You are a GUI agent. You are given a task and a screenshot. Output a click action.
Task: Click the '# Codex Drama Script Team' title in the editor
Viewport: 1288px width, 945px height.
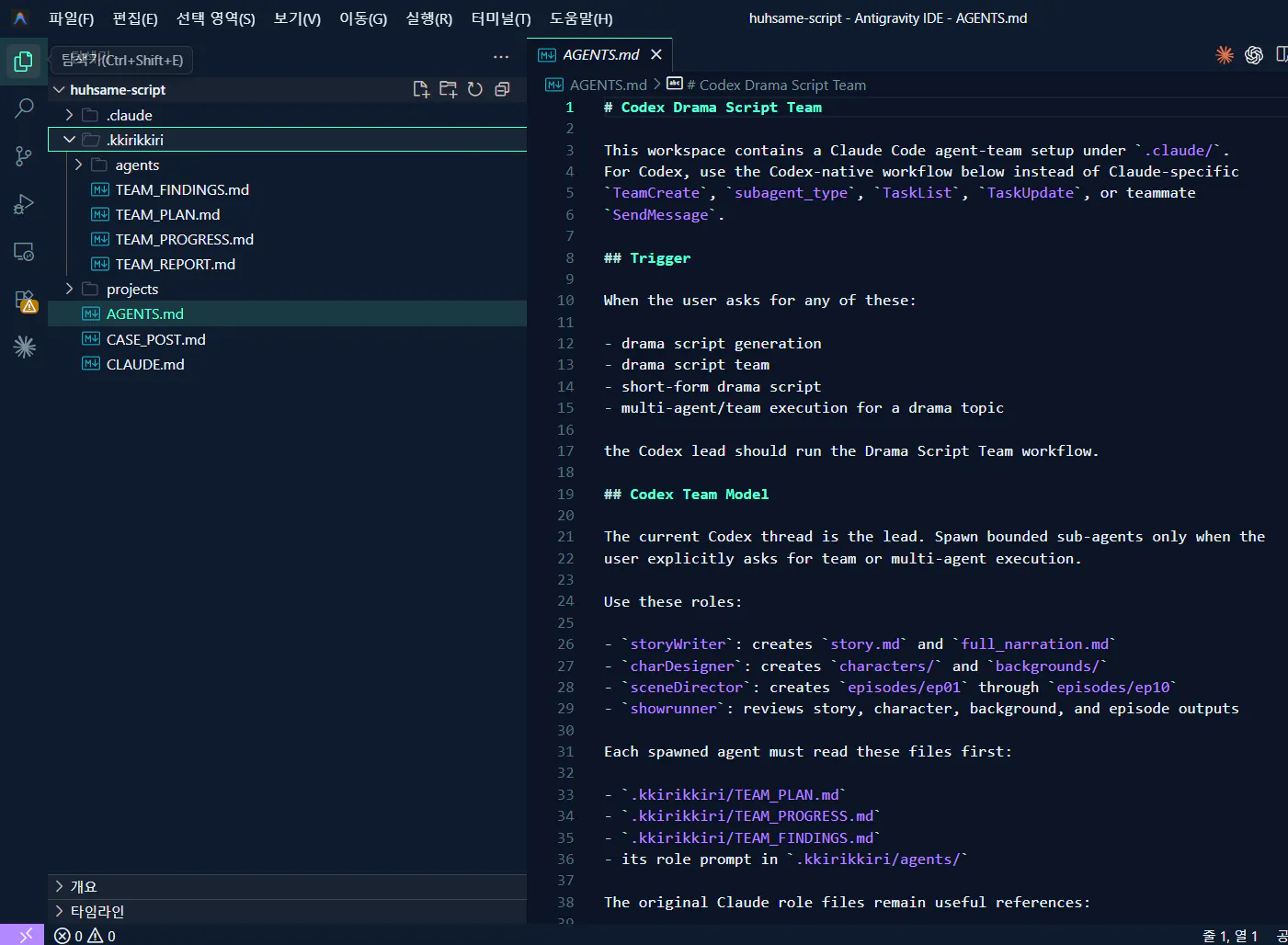pyautogui.click(x=713, y=108)
